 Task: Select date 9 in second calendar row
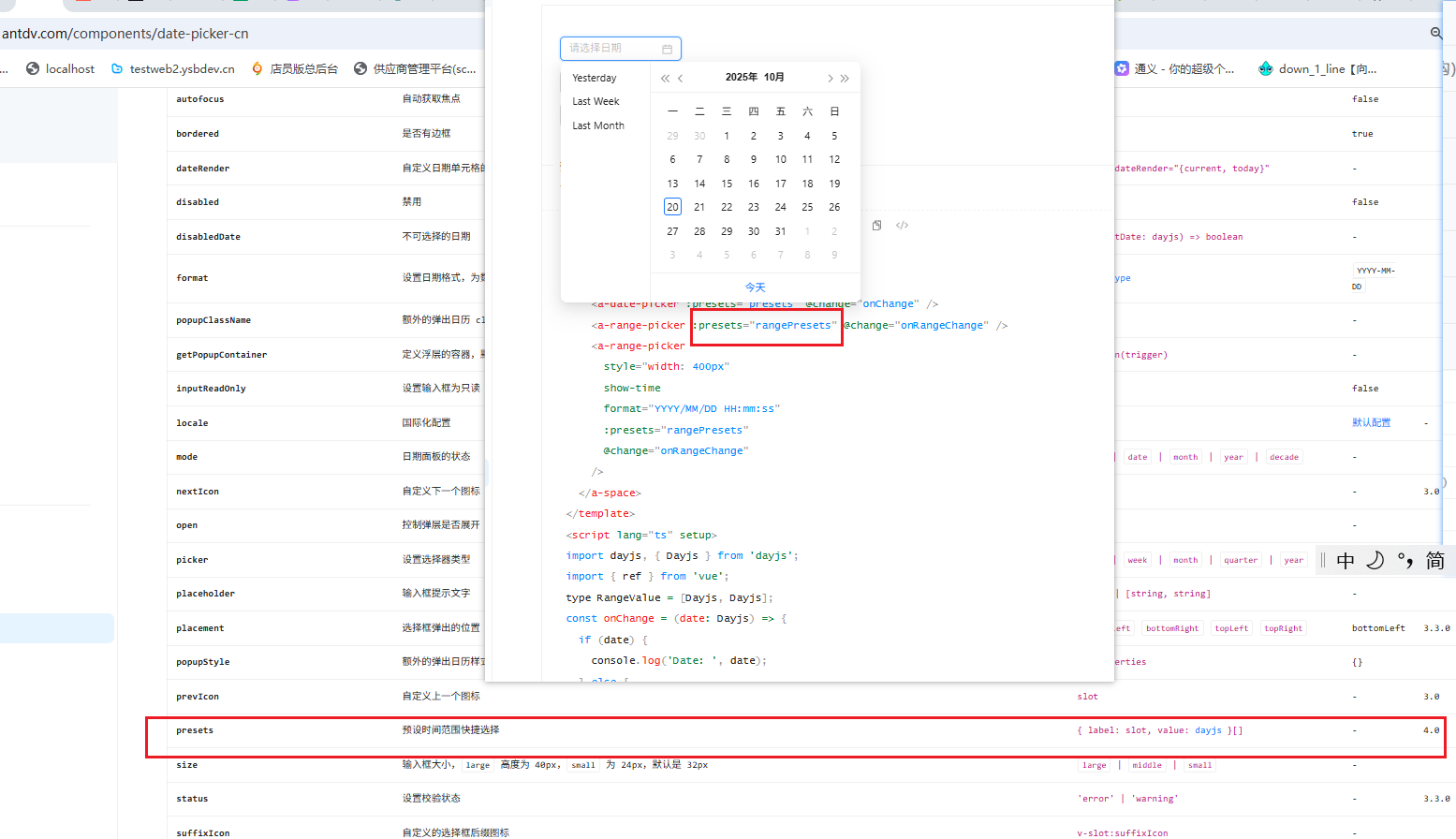[754, 159]
